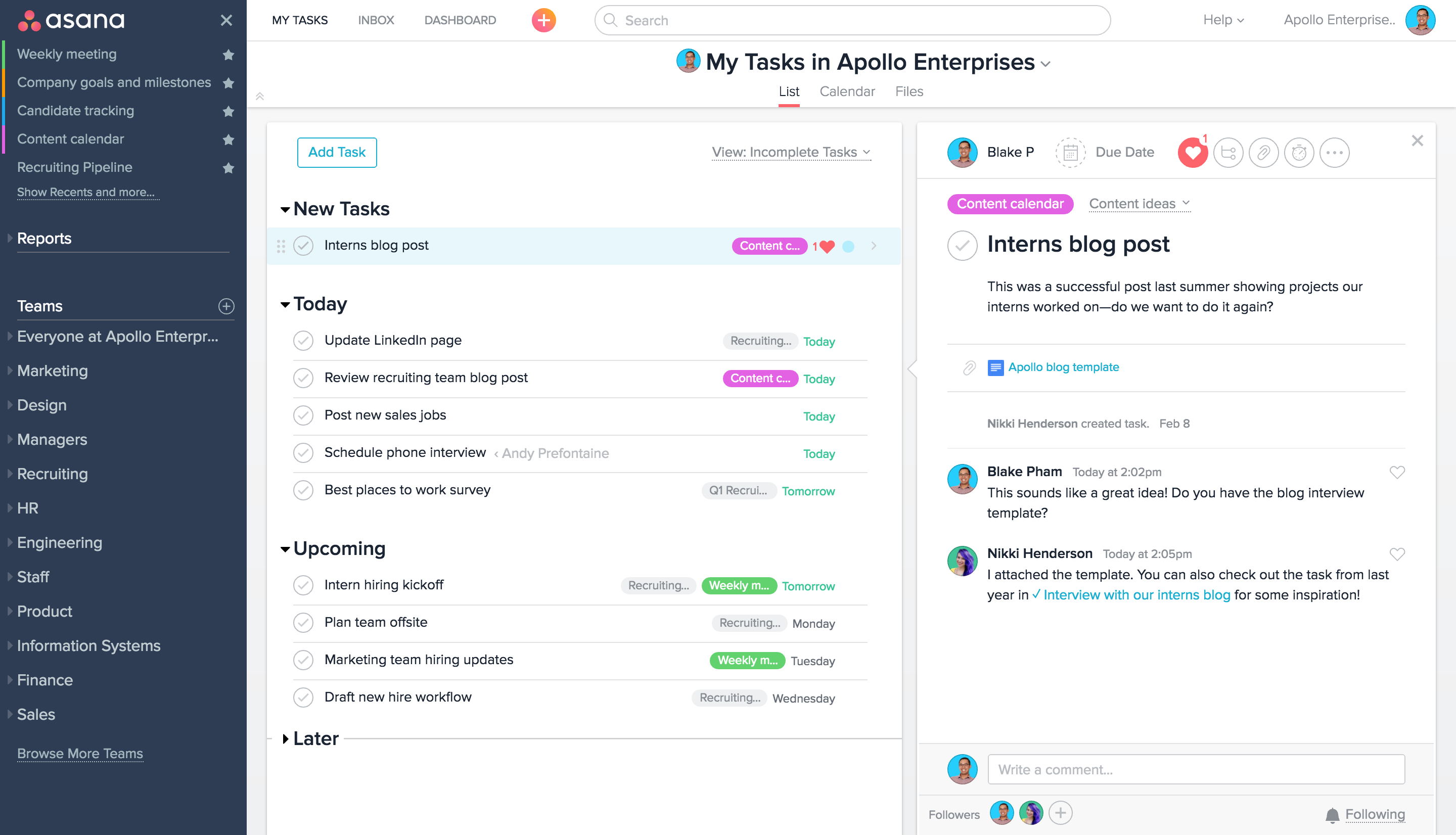Click the blue dot on Interns blog post row

tap(848, 247)
